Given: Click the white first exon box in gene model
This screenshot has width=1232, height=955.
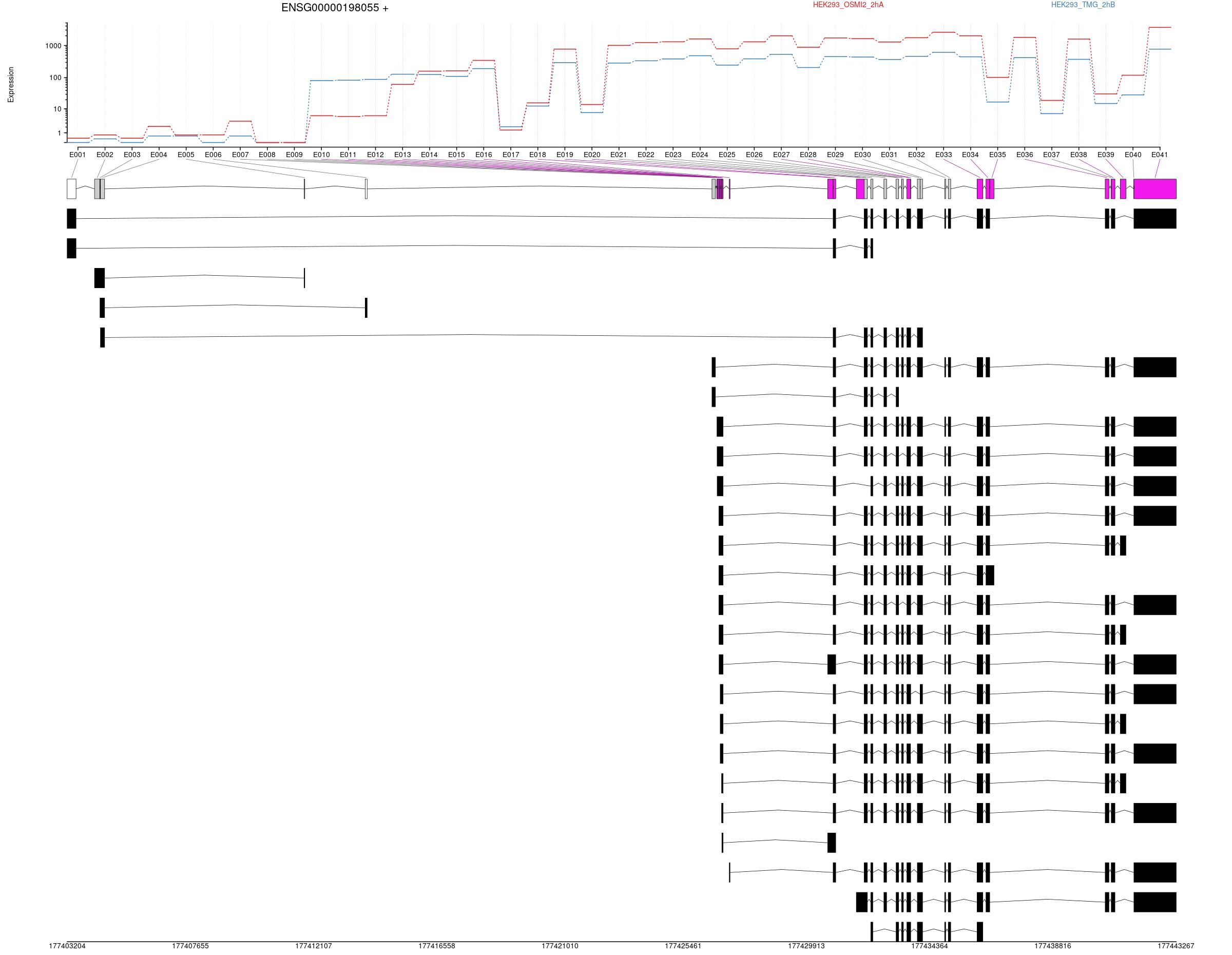Looking at the screenshot, I should click(x=71, y=189).
